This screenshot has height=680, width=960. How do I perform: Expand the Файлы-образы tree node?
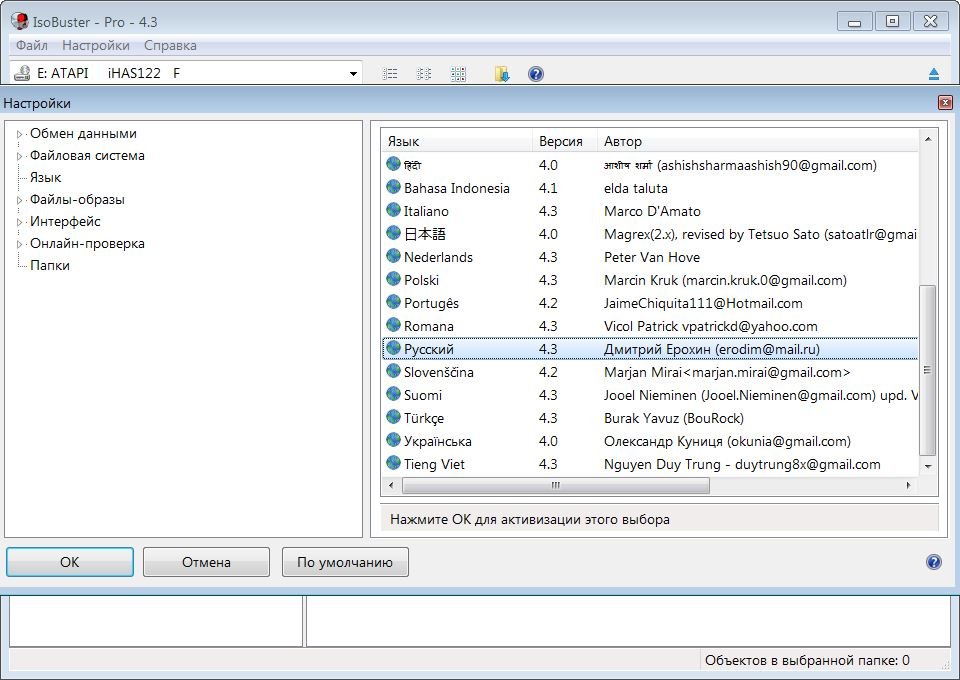20,200
